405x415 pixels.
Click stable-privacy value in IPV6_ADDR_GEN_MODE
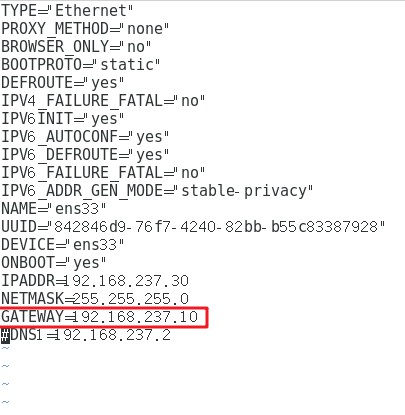tap(244, 191)
